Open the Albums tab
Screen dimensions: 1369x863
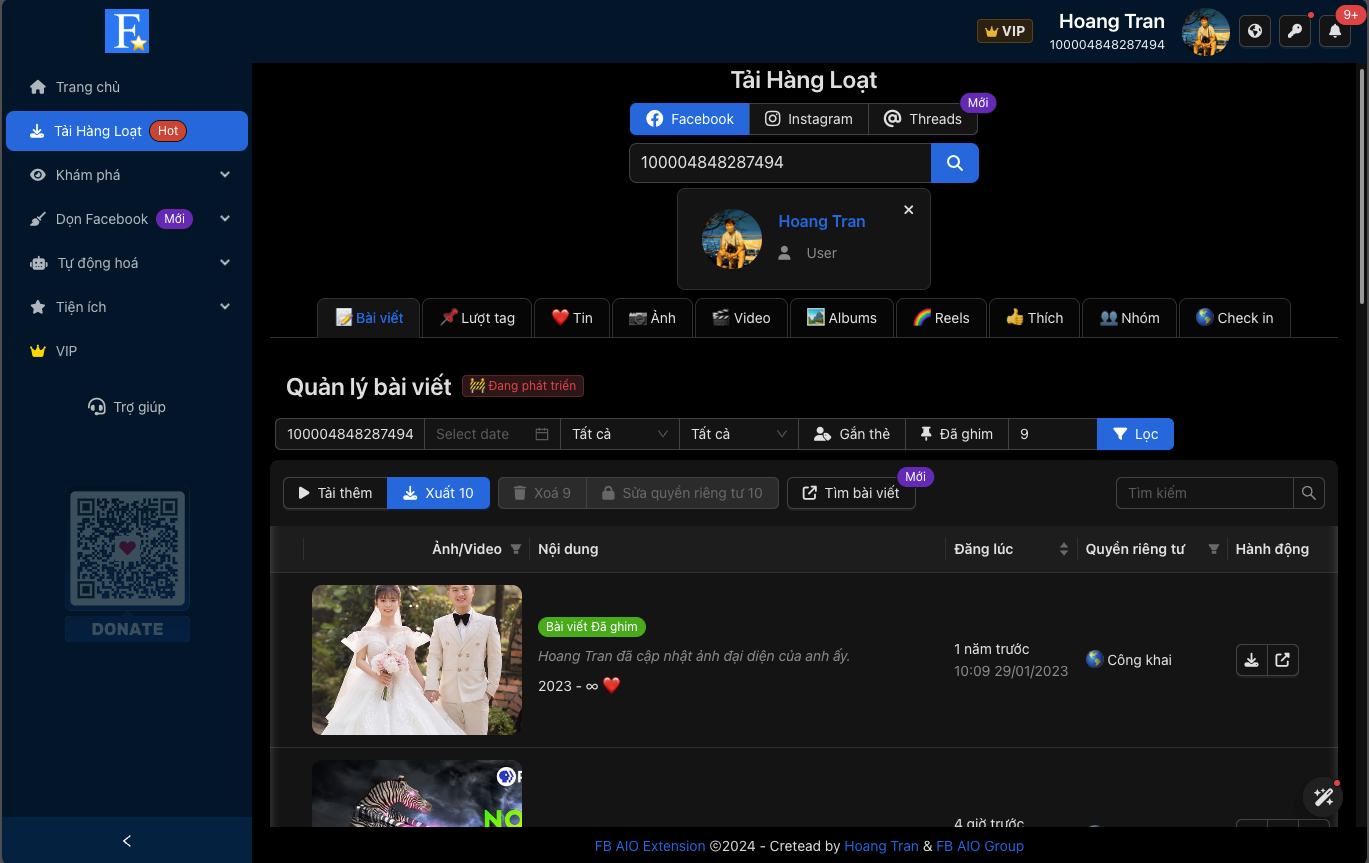pos(841,318)
